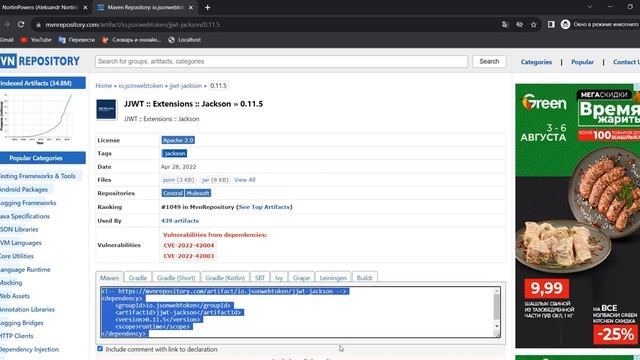Open Annotation Libraries category
Image resolution: width=640 pixels, height=360 pixels.
tap(27, 309)
